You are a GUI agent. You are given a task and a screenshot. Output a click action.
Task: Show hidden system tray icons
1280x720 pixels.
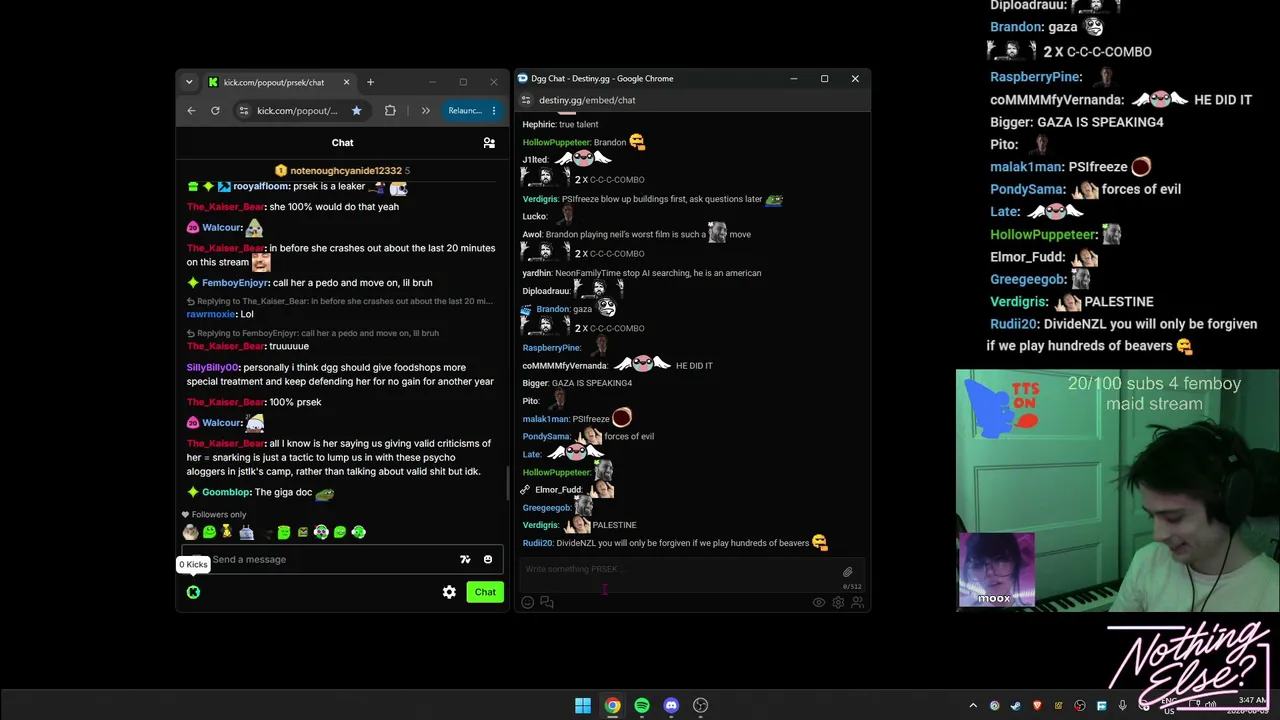point(973,706)
